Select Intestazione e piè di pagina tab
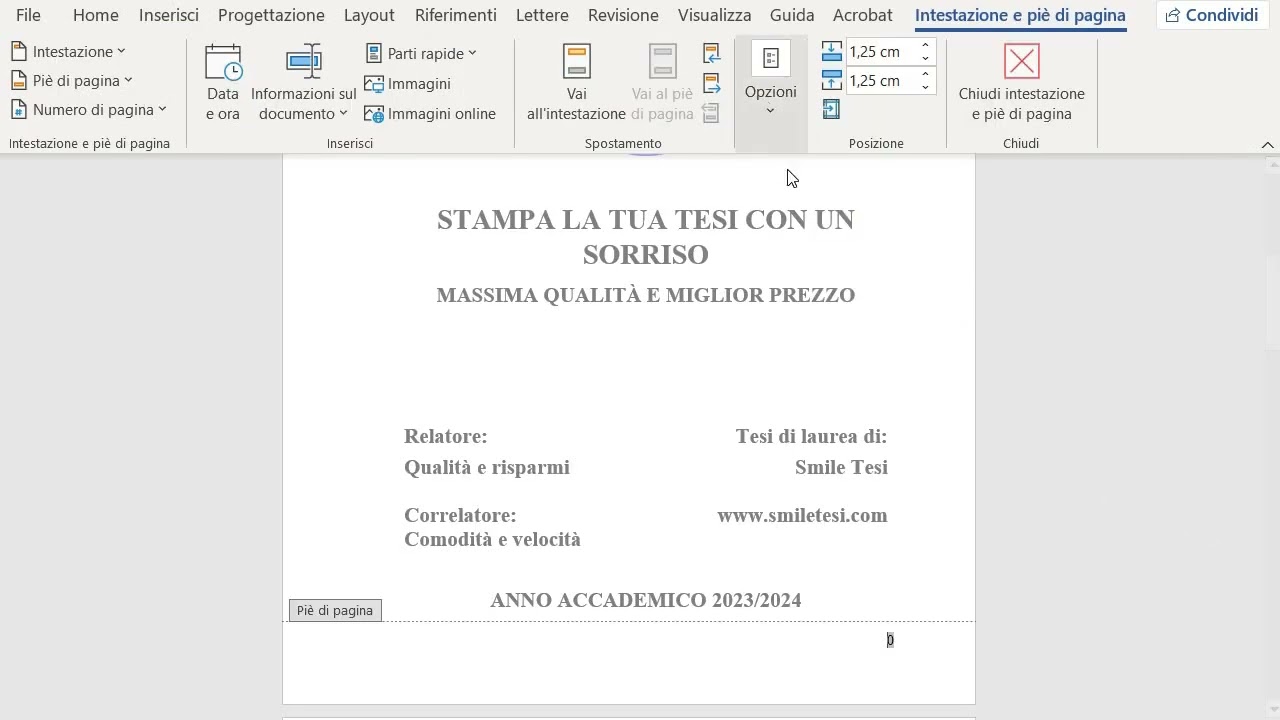 [x=1020, y=15]
